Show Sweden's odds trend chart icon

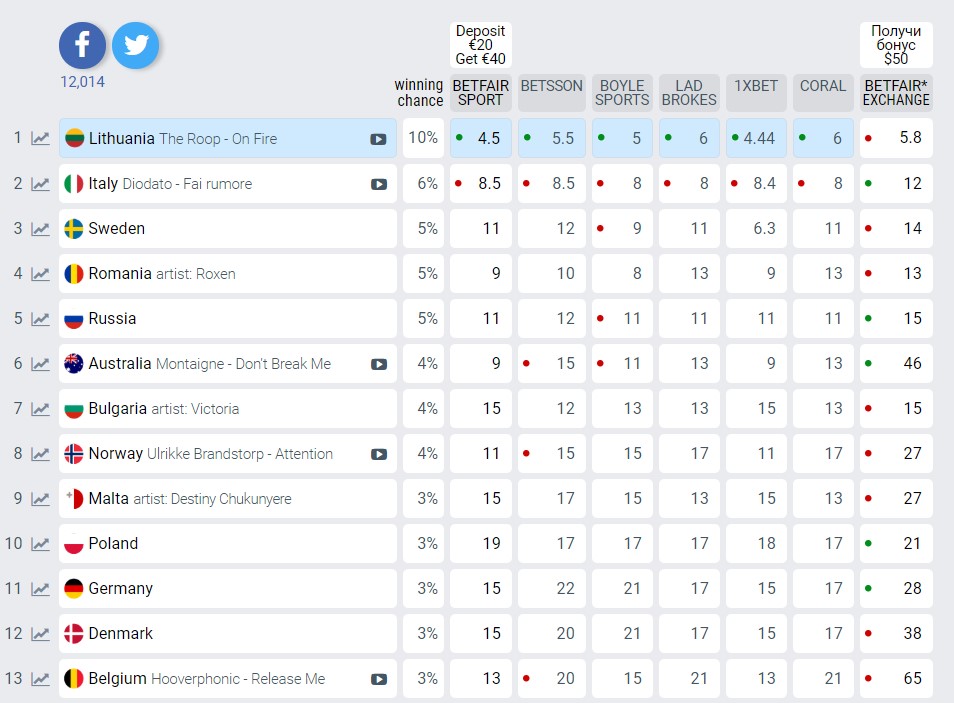[40, 229]
